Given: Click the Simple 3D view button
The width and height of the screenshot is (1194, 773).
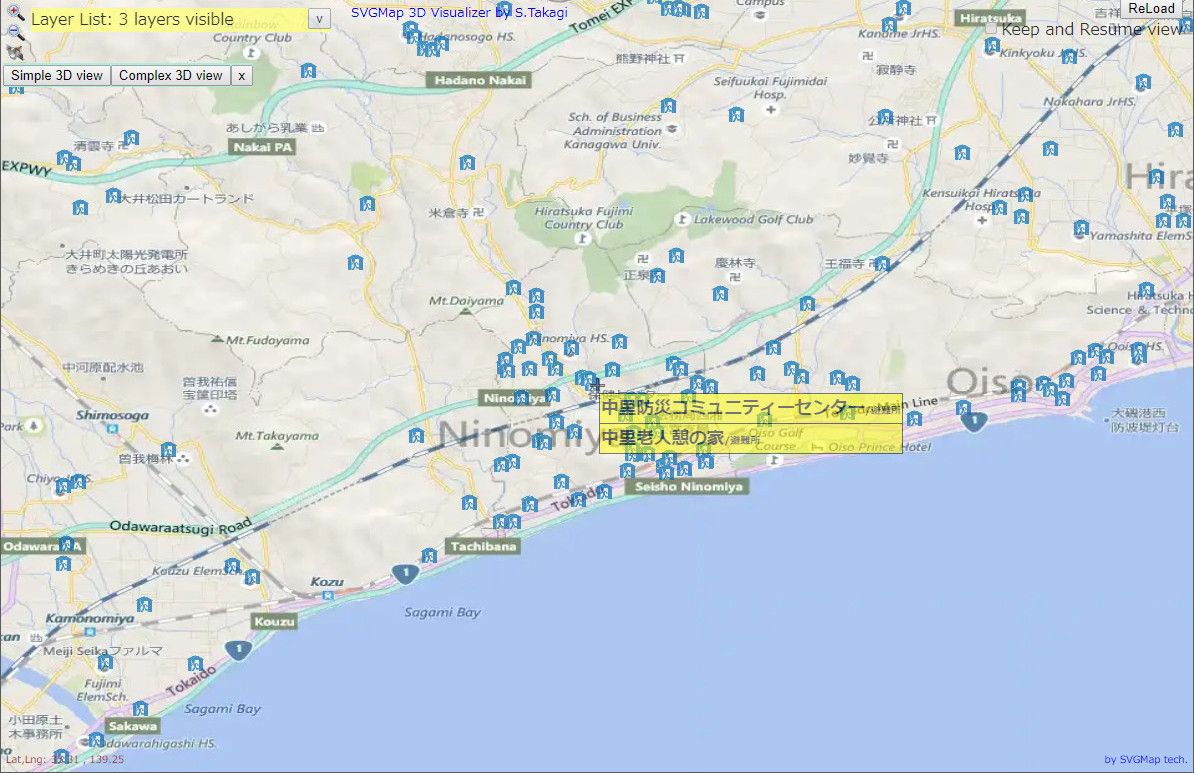Looking at the screenshot, I should point(57,75).
